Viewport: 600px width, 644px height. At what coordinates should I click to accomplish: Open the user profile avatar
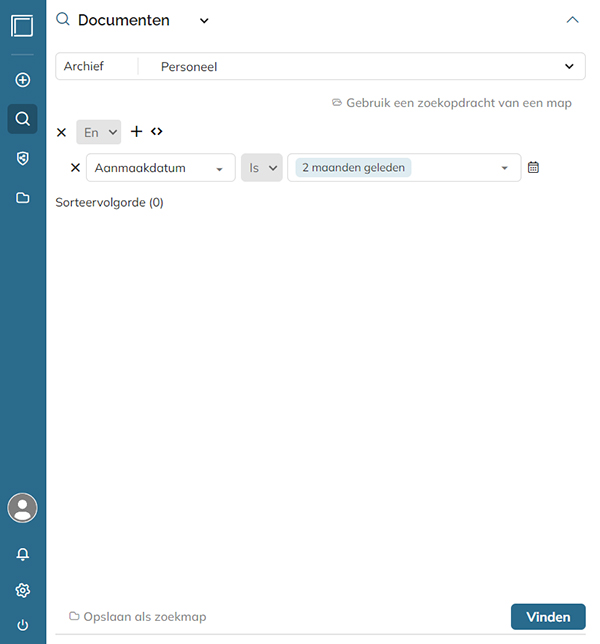(x=22, y=508)
